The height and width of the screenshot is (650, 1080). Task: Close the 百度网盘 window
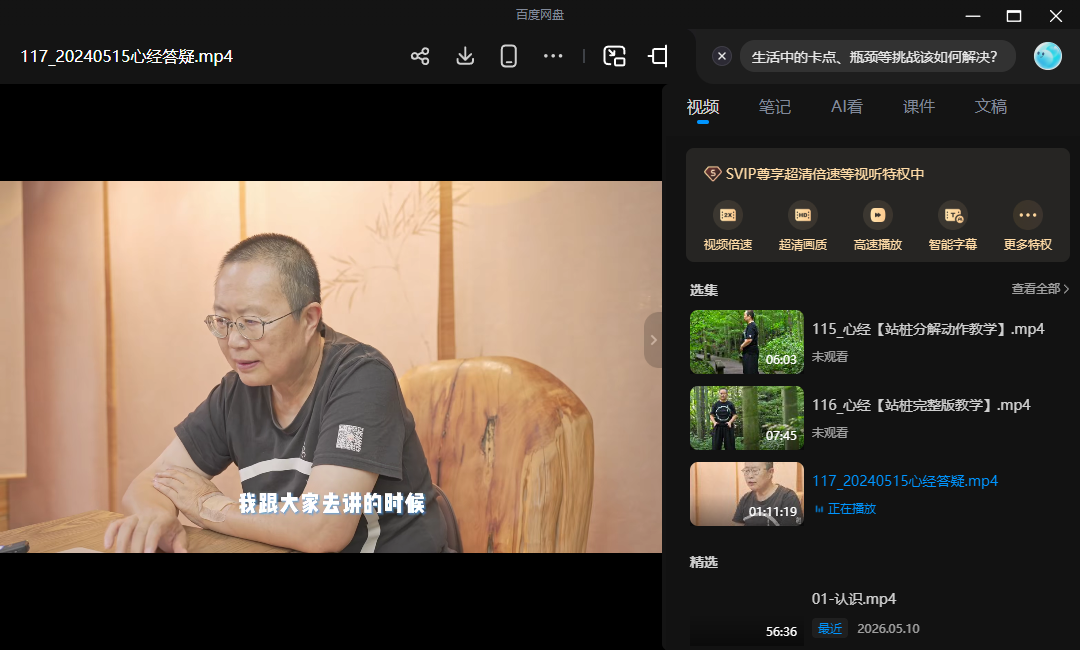1056,16
